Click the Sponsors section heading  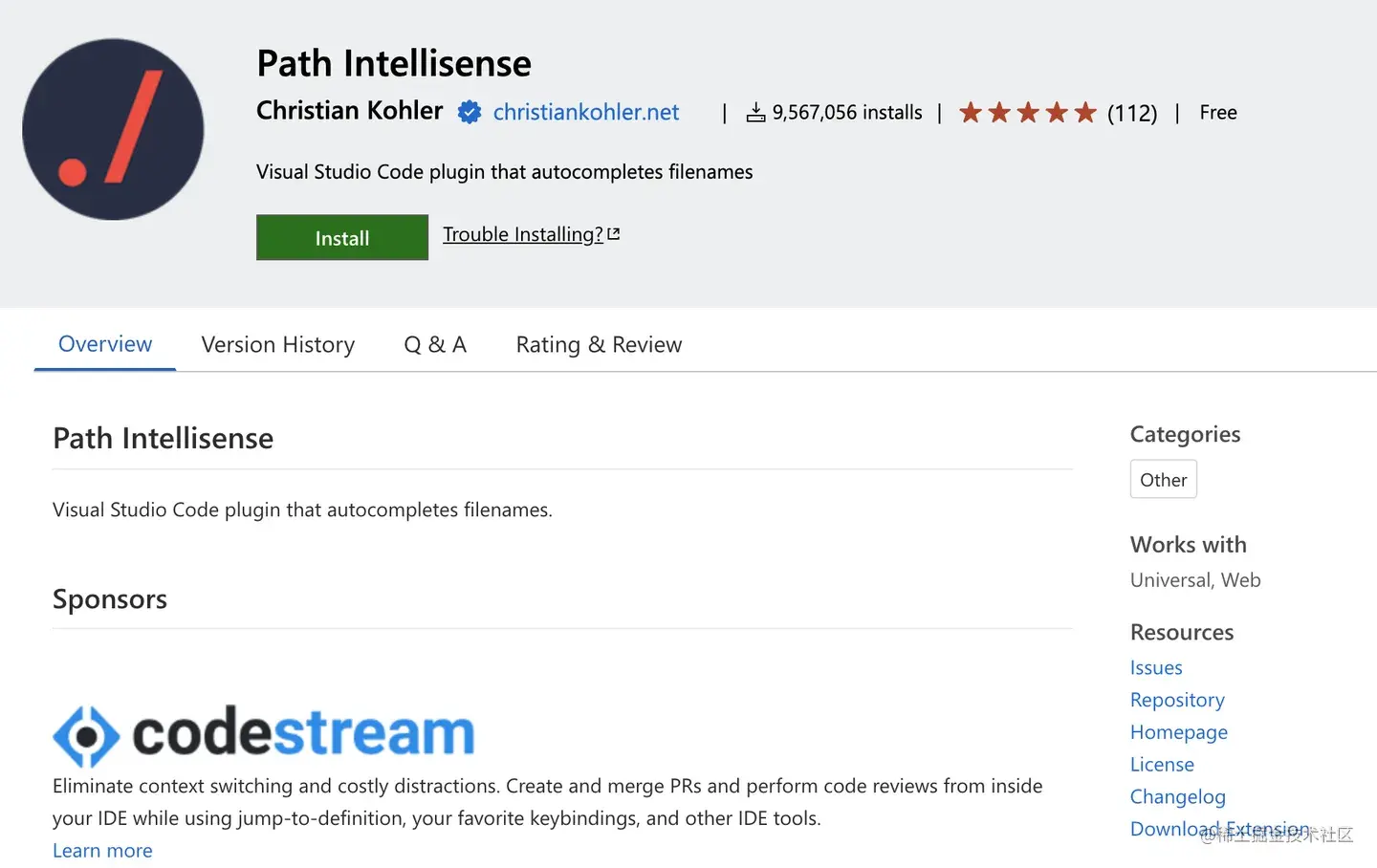point(110,599)
